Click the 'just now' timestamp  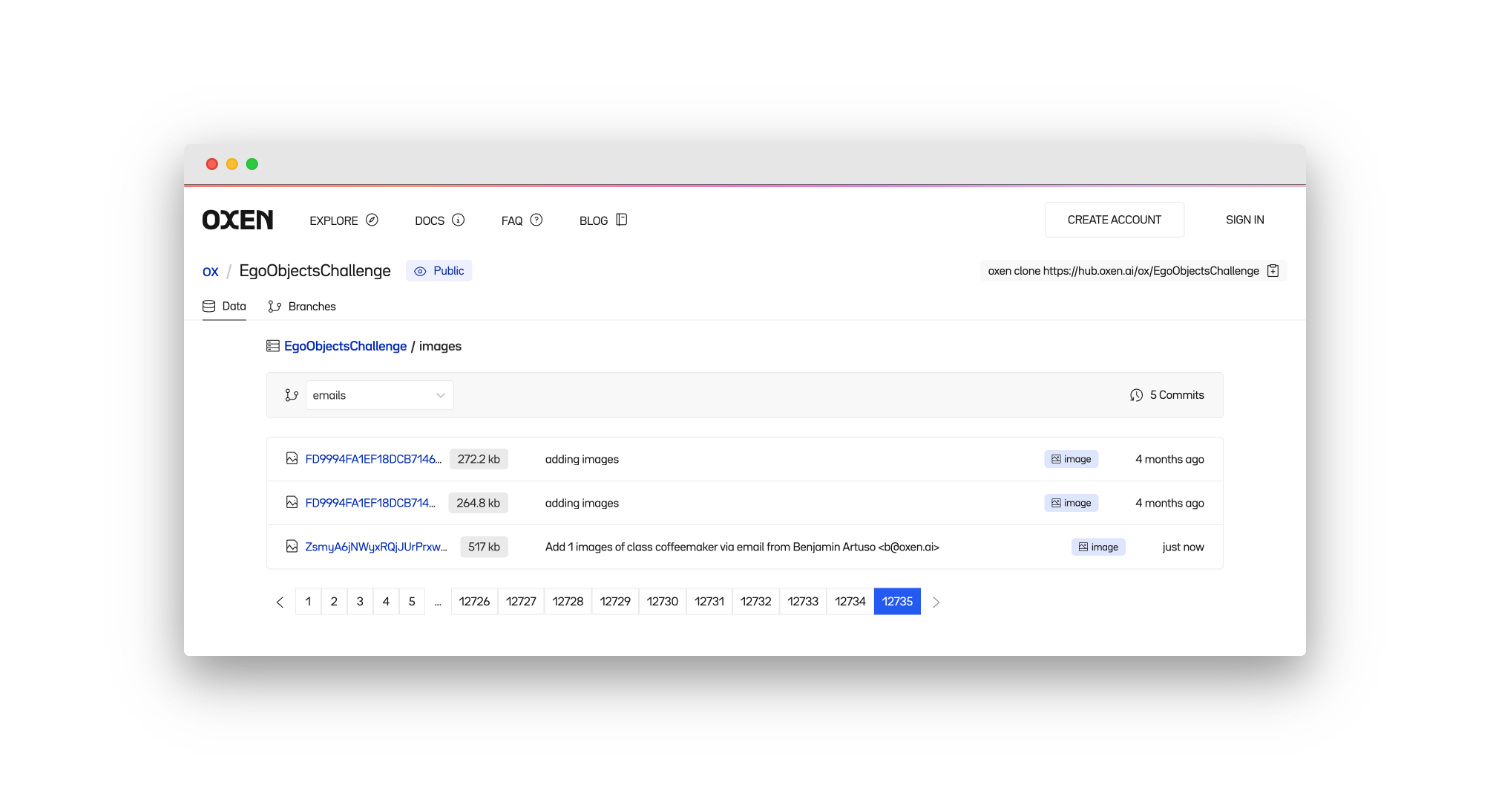coord(1183,547)
